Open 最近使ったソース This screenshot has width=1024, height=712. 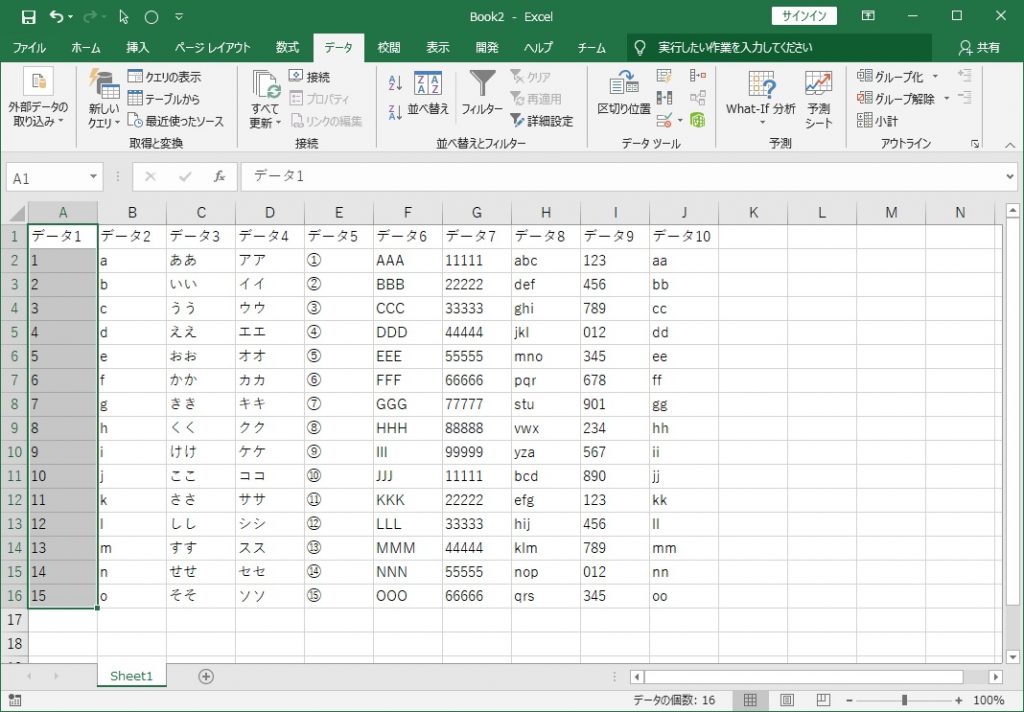click(x=175, y=121)
